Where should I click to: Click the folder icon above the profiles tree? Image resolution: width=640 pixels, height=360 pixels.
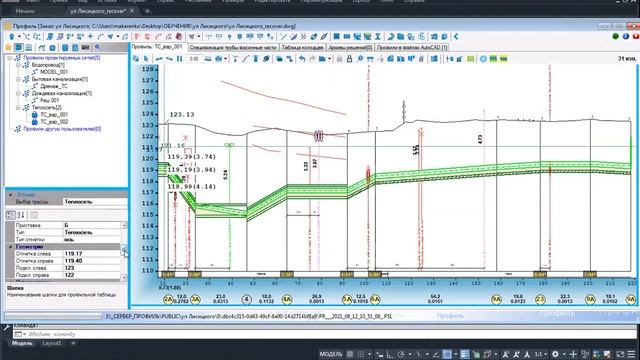click(x=9, y=47)
